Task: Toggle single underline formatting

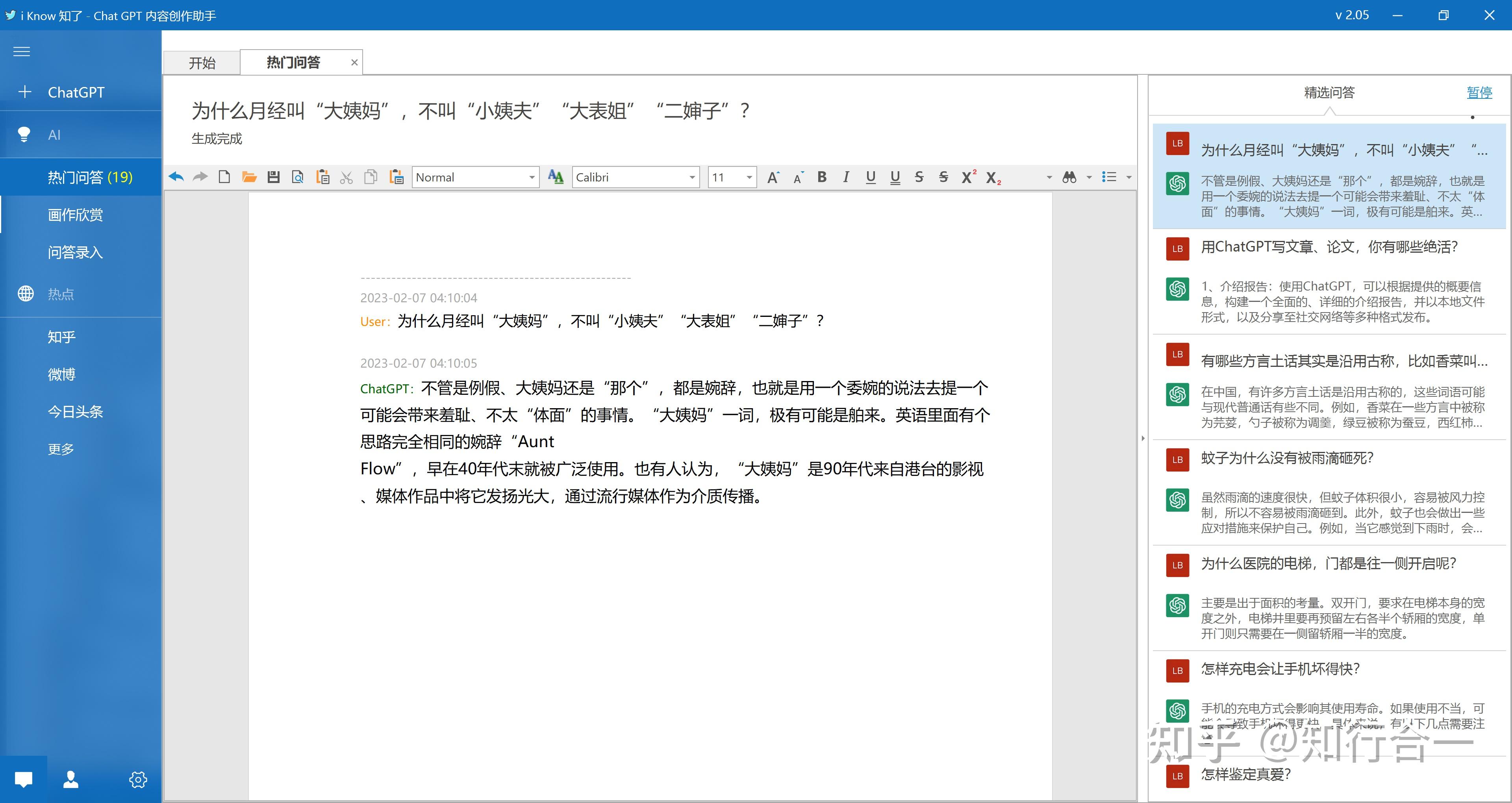Action: pyautogui.click(x=871, y=177)
